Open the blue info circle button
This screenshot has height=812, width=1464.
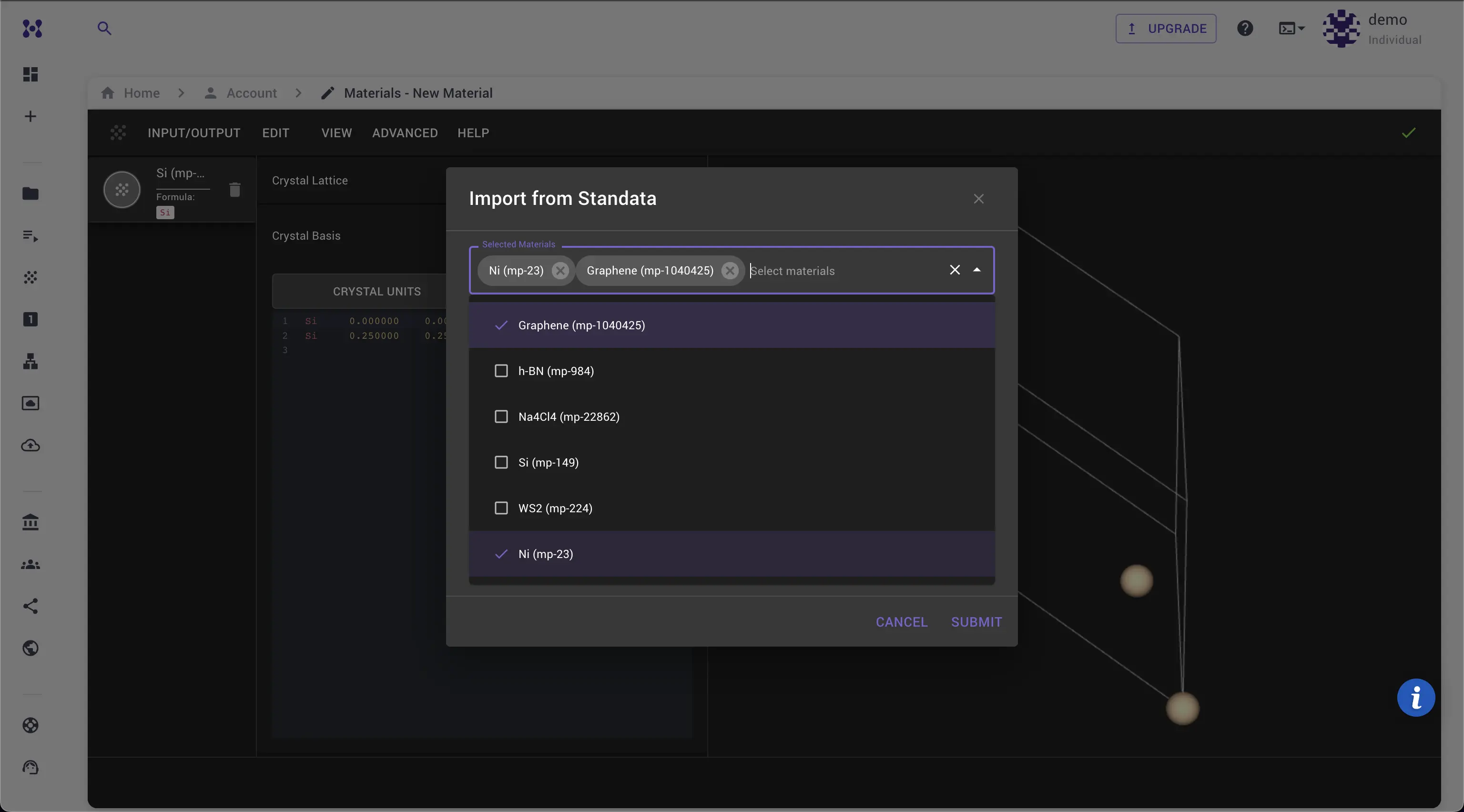point(1415,697)
